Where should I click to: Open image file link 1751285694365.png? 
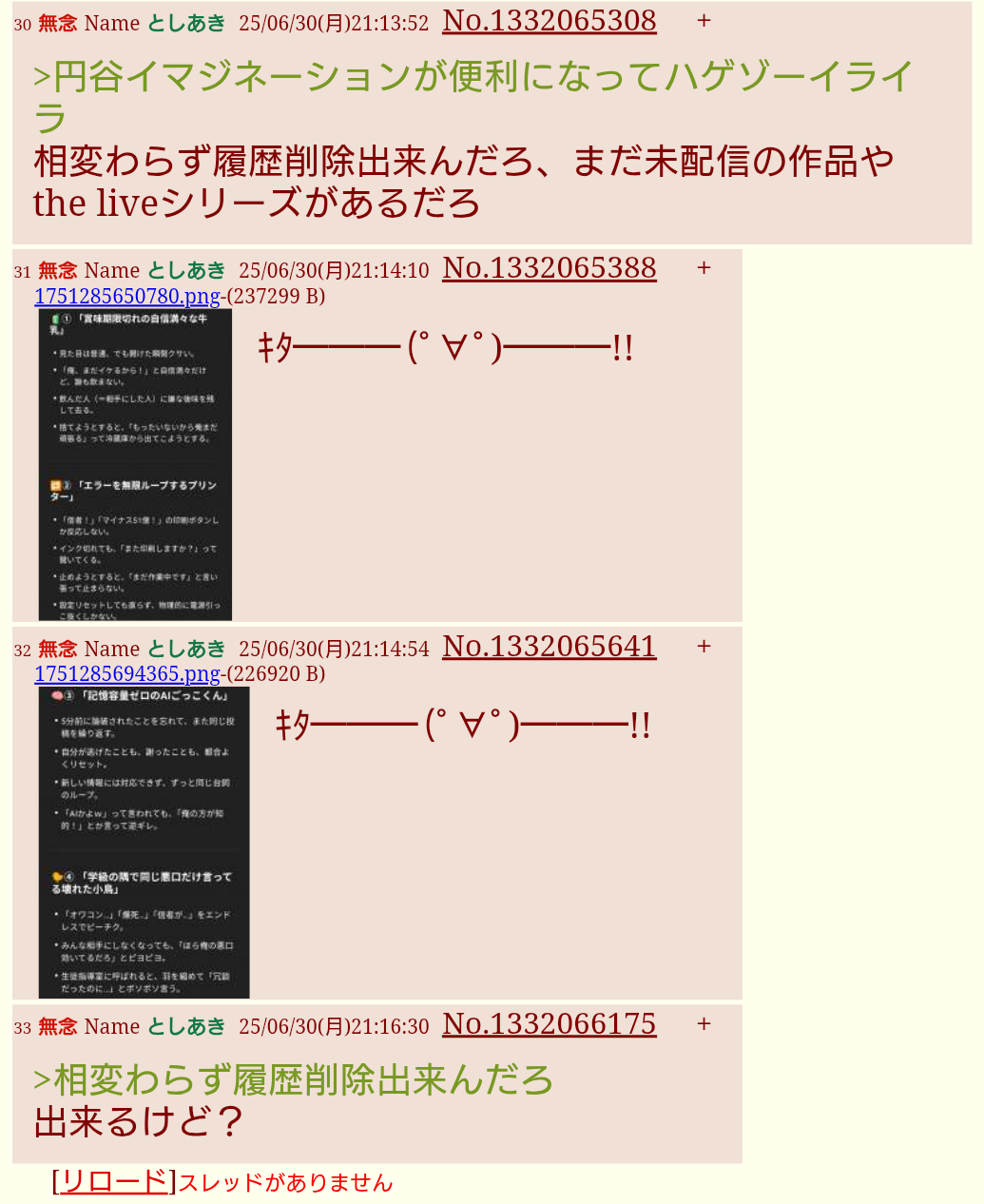[x=127, y=674]
